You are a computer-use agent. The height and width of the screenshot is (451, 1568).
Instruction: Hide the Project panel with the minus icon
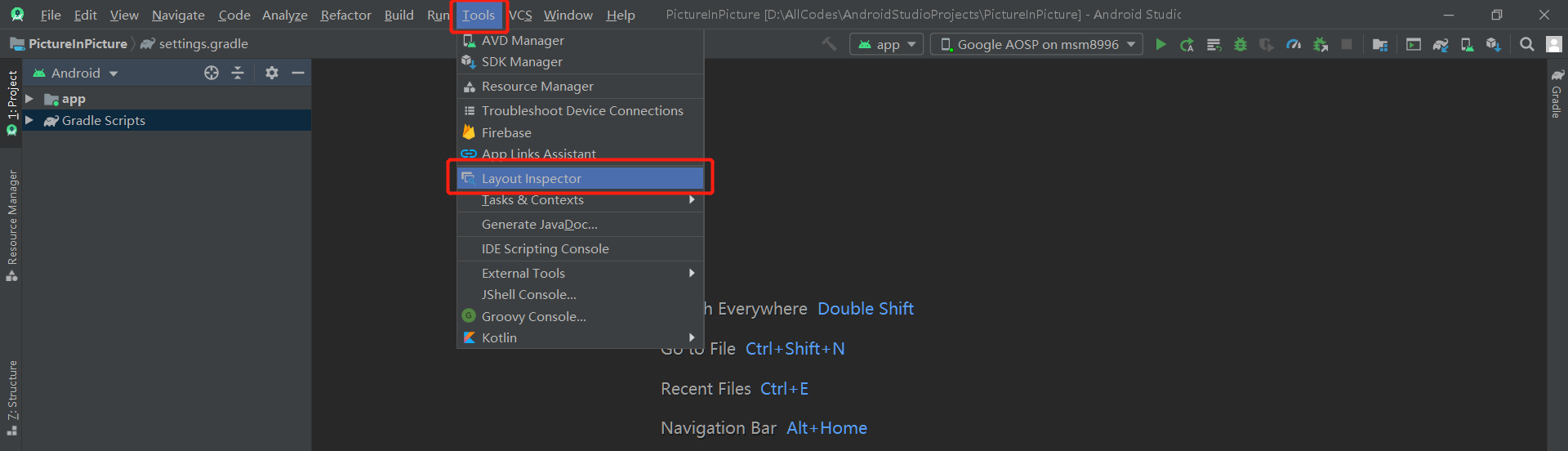point(298,73)
